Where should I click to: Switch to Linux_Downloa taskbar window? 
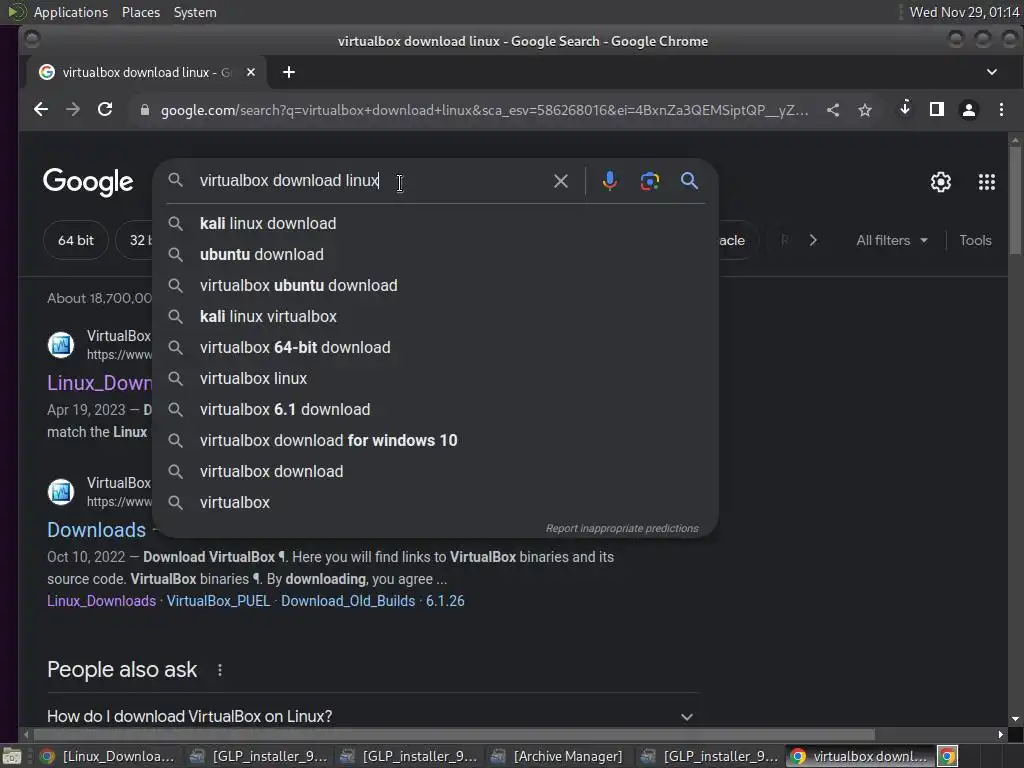(108, 756)
